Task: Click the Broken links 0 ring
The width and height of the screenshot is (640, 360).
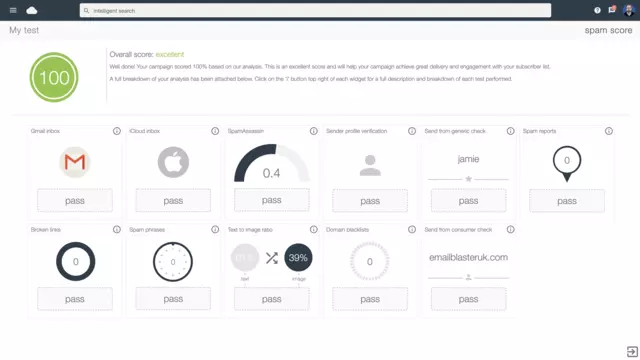Action: coord(76,262)
